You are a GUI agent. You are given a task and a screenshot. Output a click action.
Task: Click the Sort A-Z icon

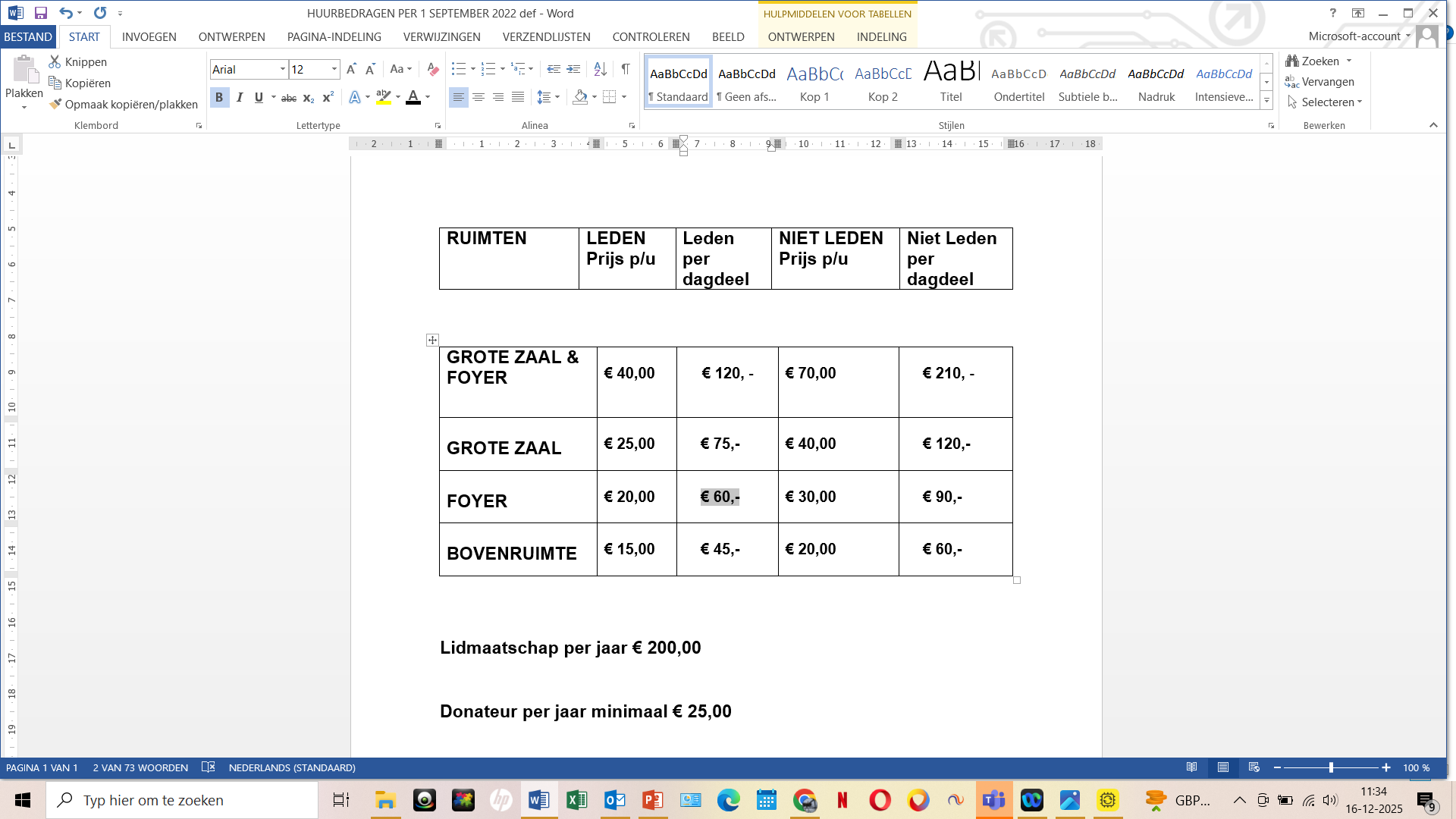[x=600, y=69]
